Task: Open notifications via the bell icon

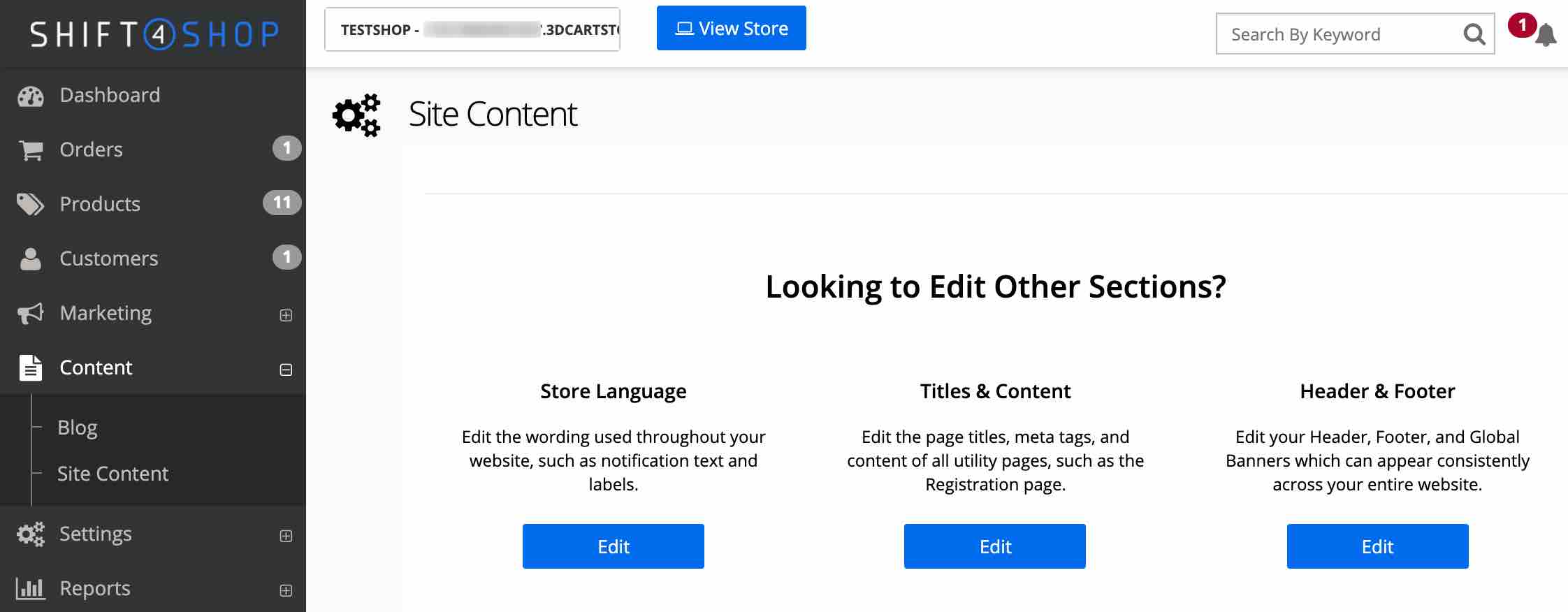Action: 1545,35
